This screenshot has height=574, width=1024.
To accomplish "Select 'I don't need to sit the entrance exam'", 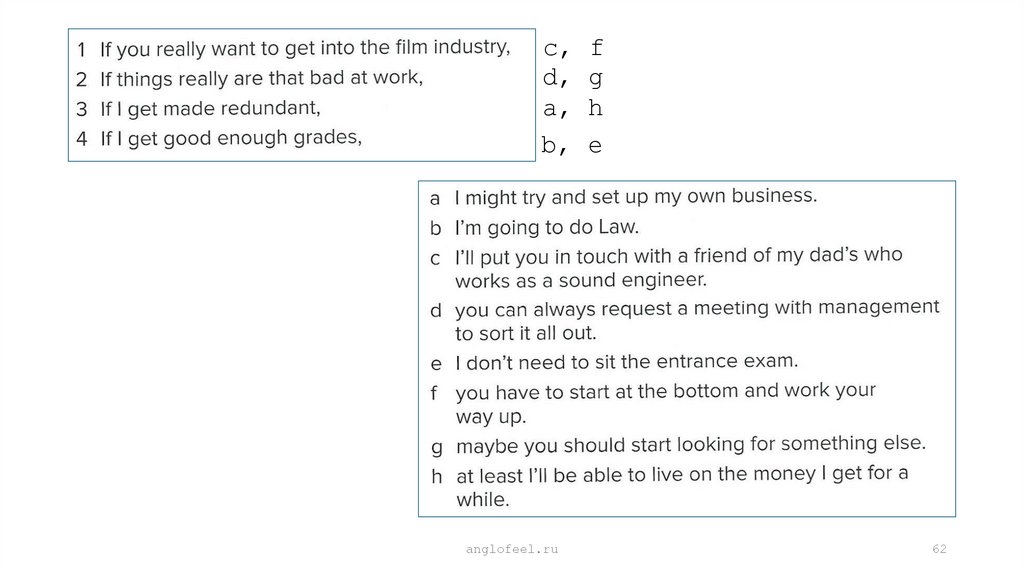I will coord(626,361).
